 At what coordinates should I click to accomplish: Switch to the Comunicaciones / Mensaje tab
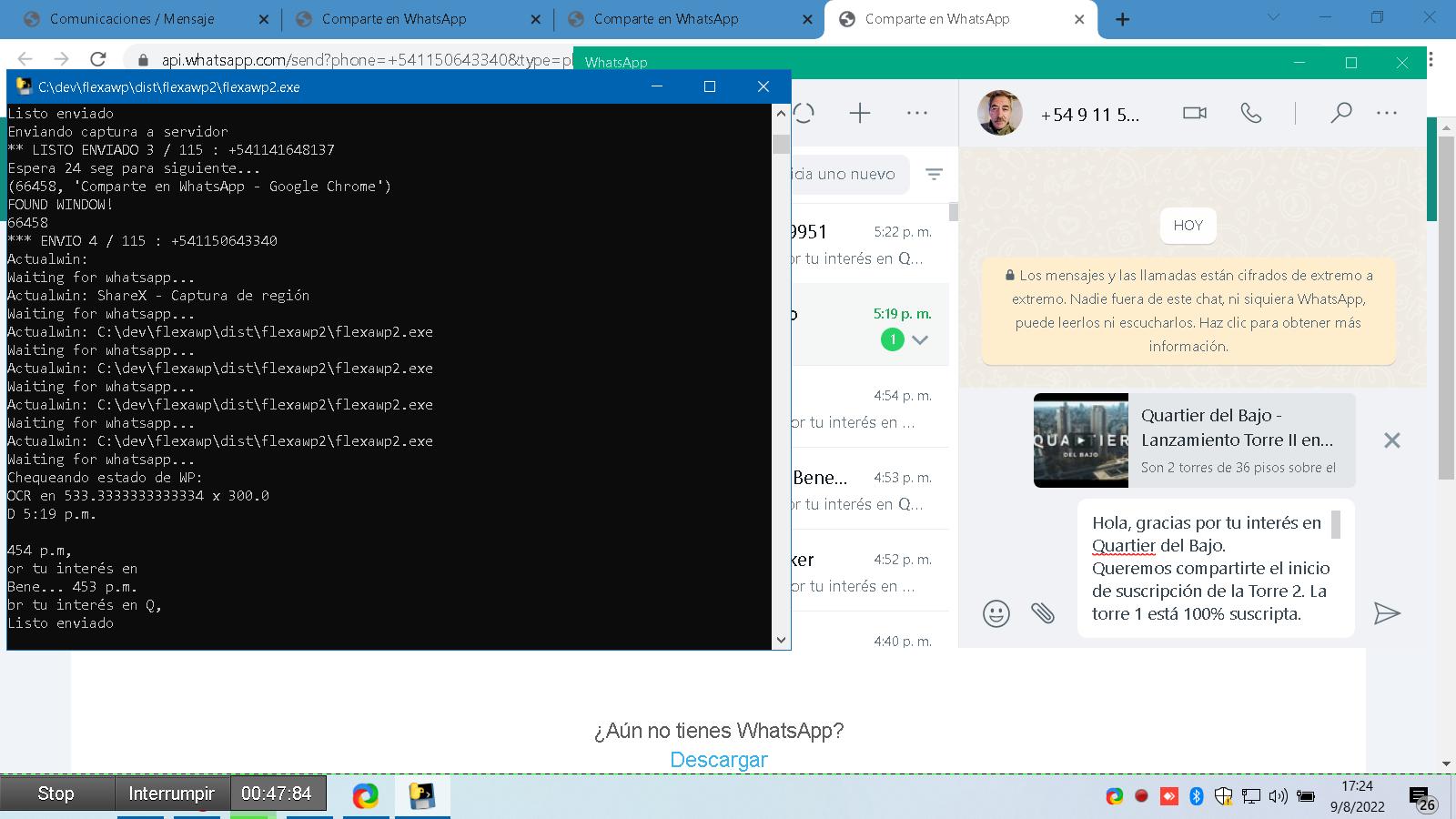click(132, 19)
